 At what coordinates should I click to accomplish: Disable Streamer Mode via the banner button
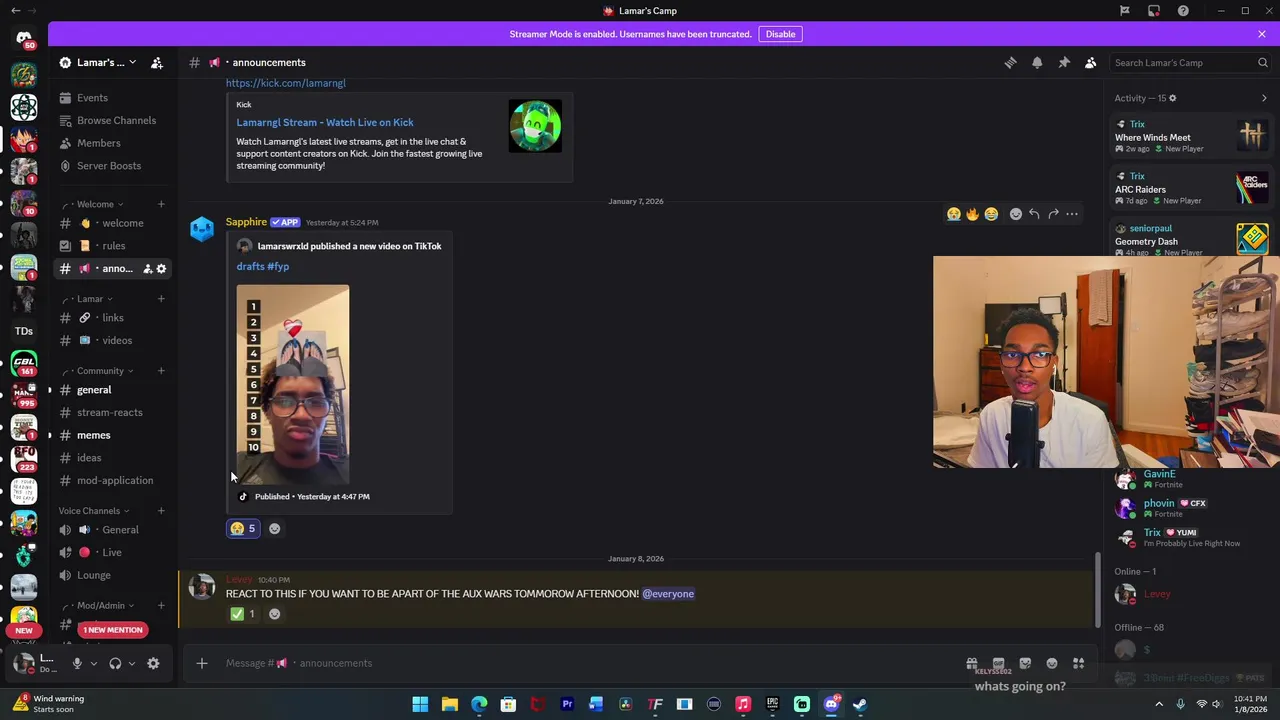point(780,34)
